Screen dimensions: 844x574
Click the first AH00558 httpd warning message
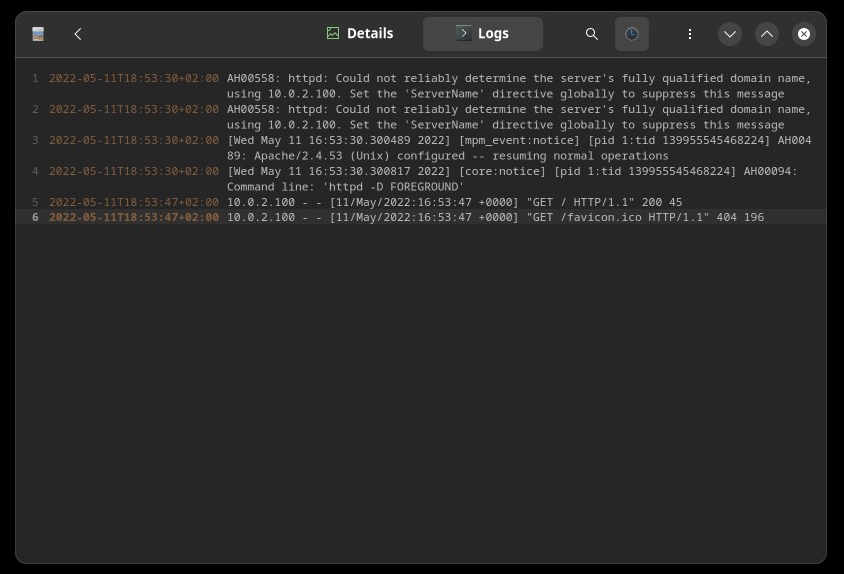(519, 86)
